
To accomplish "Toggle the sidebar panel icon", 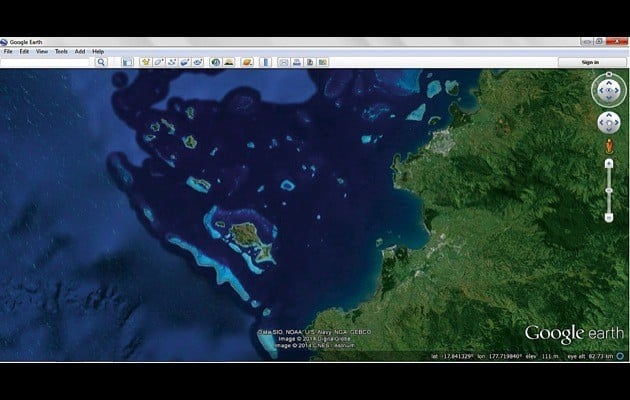I will (127, 62).
